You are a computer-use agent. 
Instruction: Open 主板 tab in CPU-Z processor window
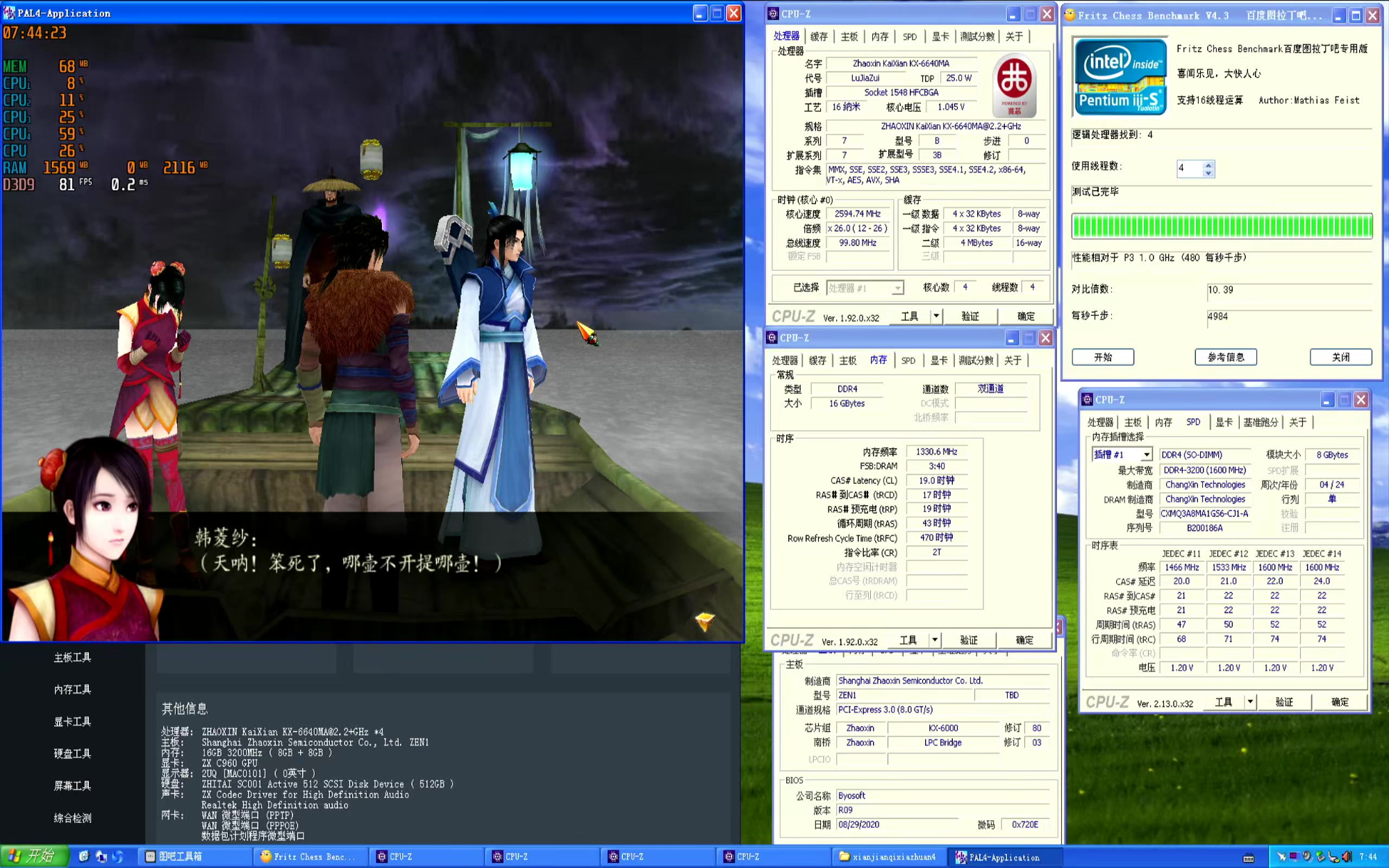point(849,37)
